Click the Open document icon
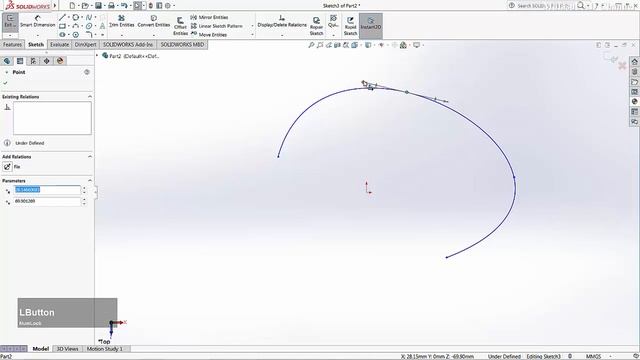This screenshot has height=360, width=640. [x=85, y=6]
